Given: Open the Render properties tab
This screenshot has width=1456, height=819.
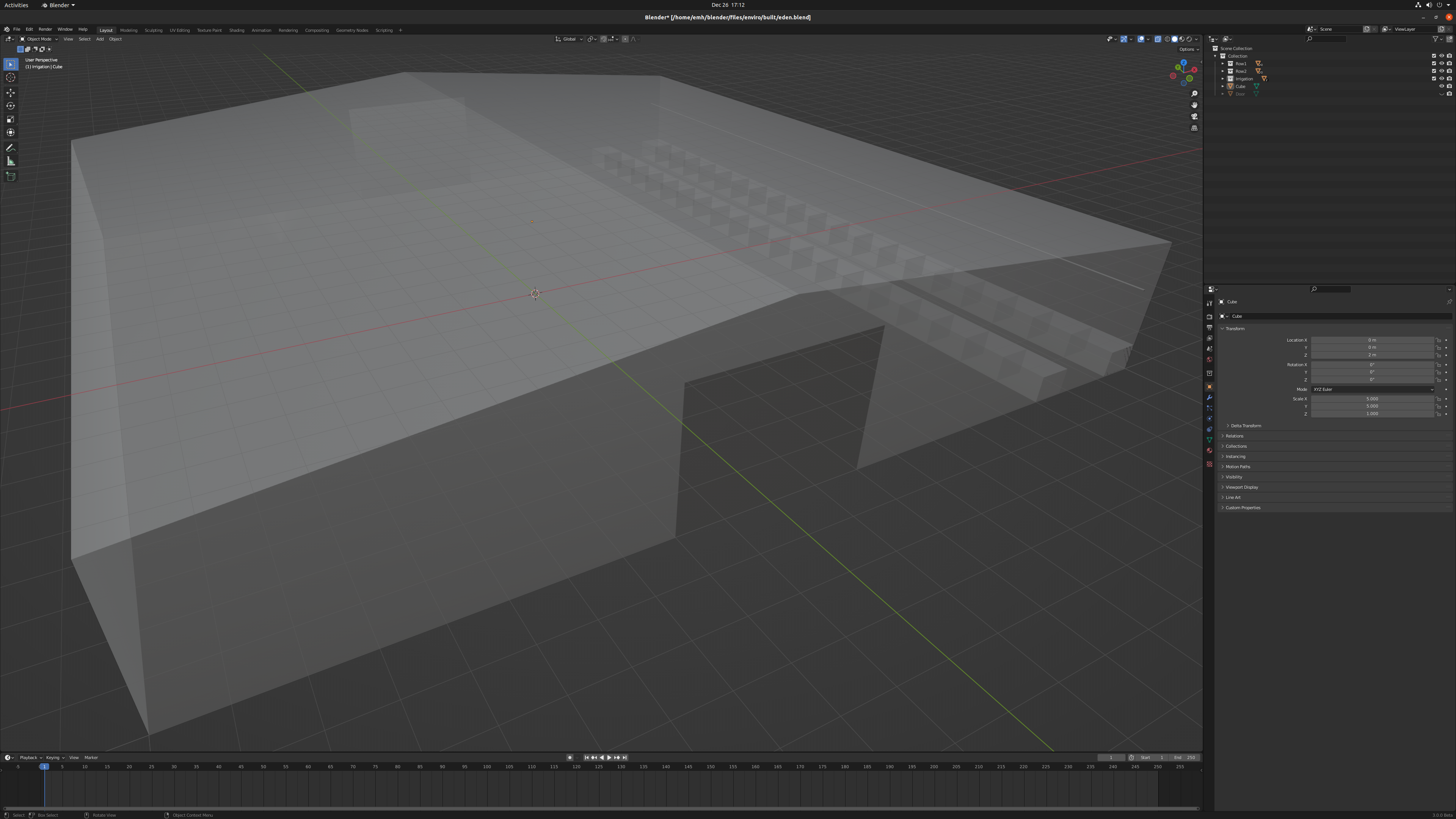Looking at the screenshot, I should (x=1210, y=317).
